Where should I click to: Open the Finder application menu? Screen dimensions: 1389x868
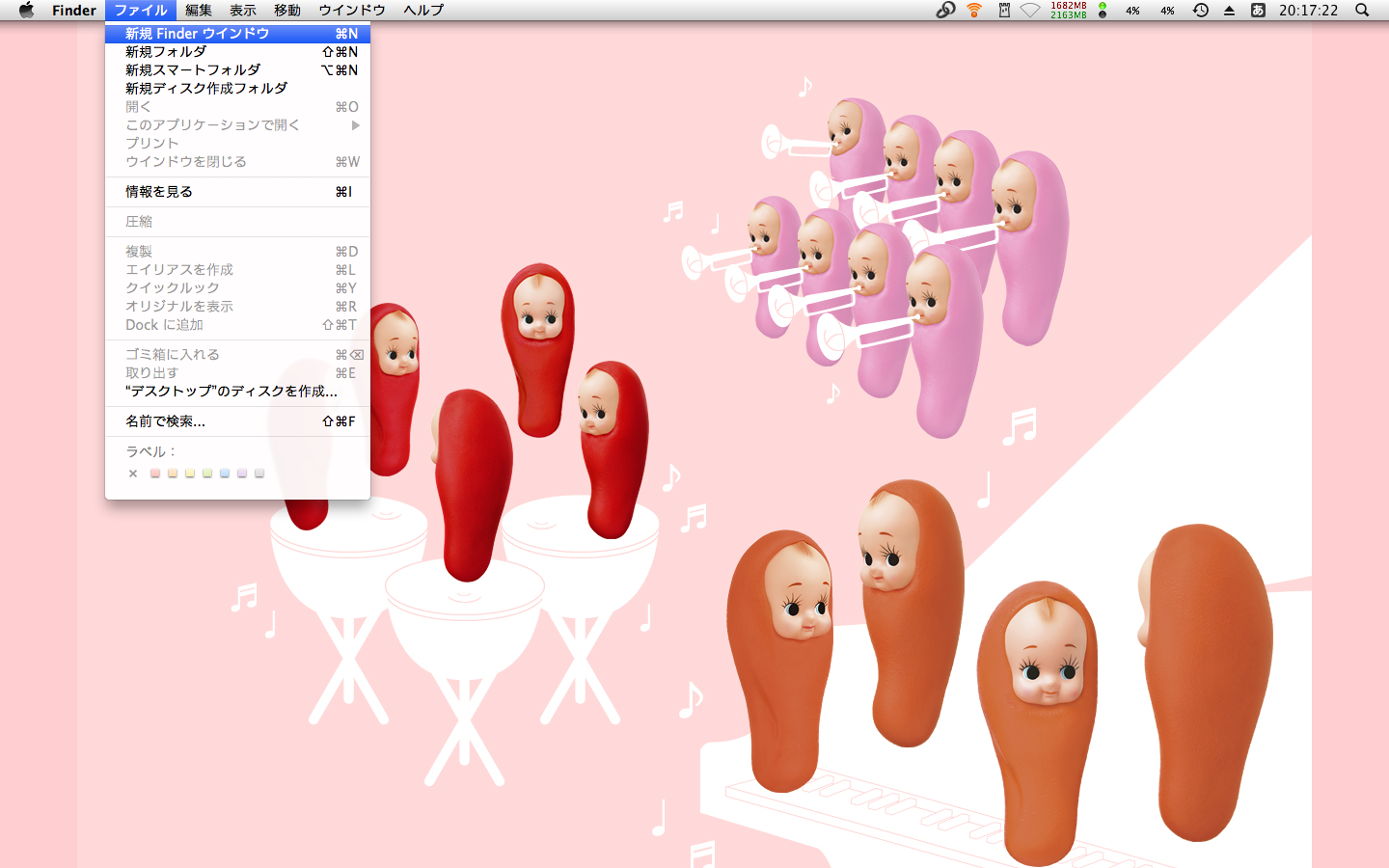pos(74,10)
